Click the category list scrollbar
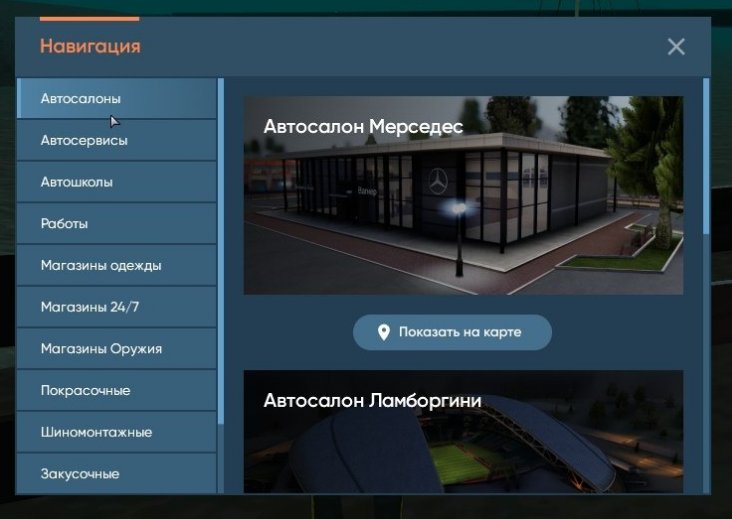 221,251
